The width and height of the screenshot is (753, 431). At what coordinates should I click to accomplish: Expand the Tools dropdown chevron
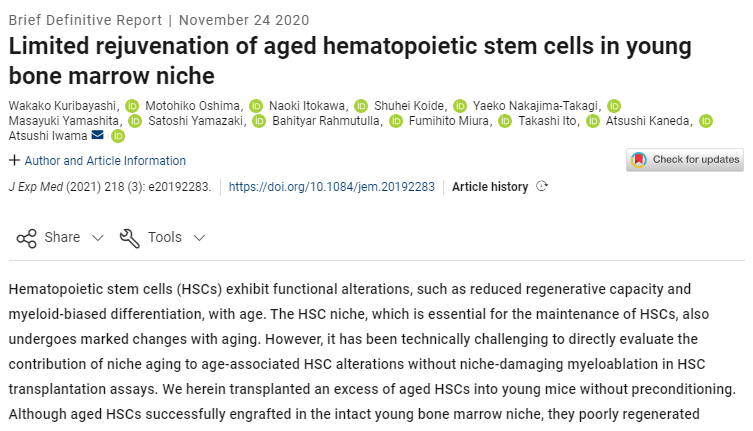tap(199, 238)
